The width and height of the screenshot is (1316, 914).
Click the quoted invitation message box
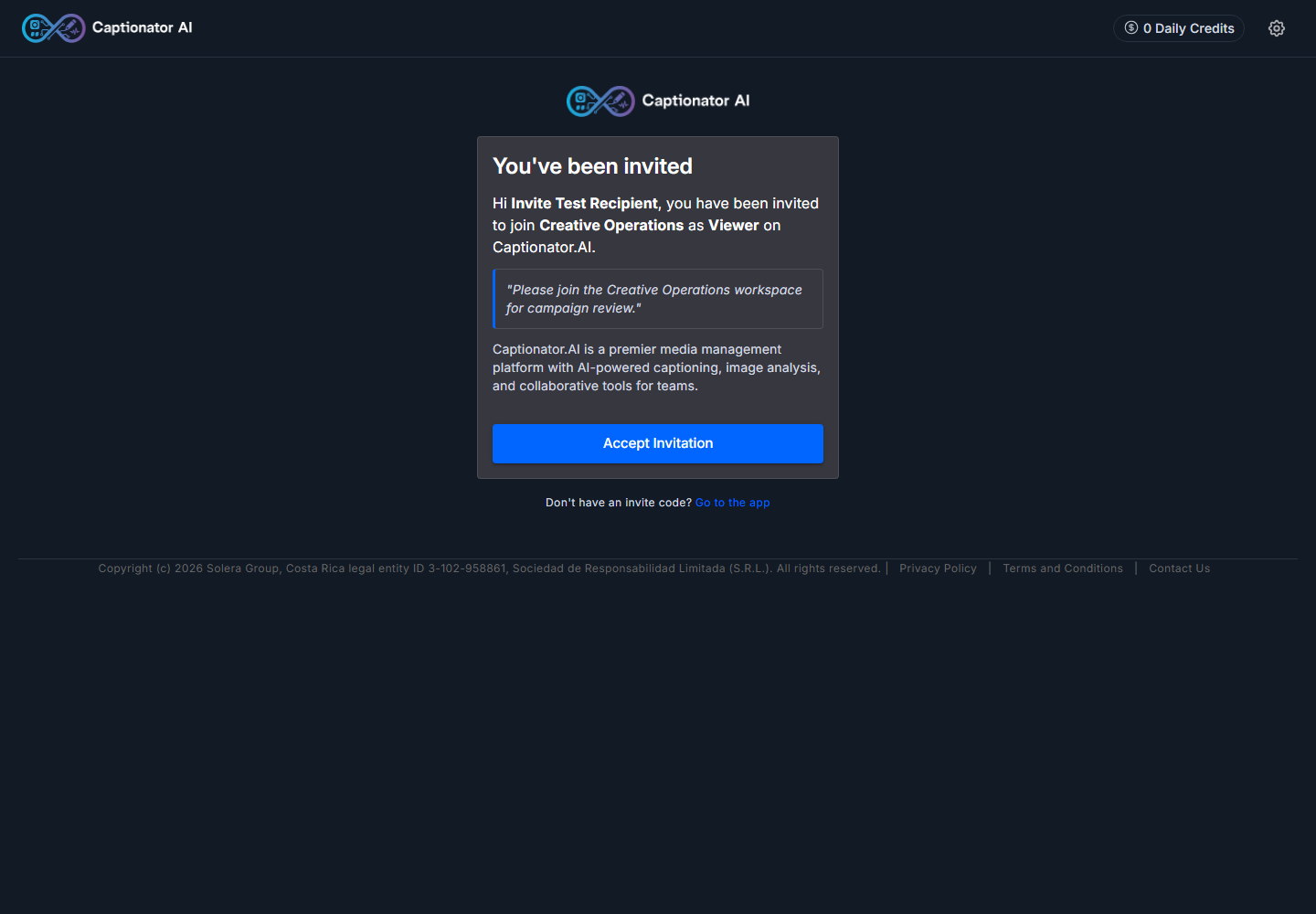pos(658,299)
